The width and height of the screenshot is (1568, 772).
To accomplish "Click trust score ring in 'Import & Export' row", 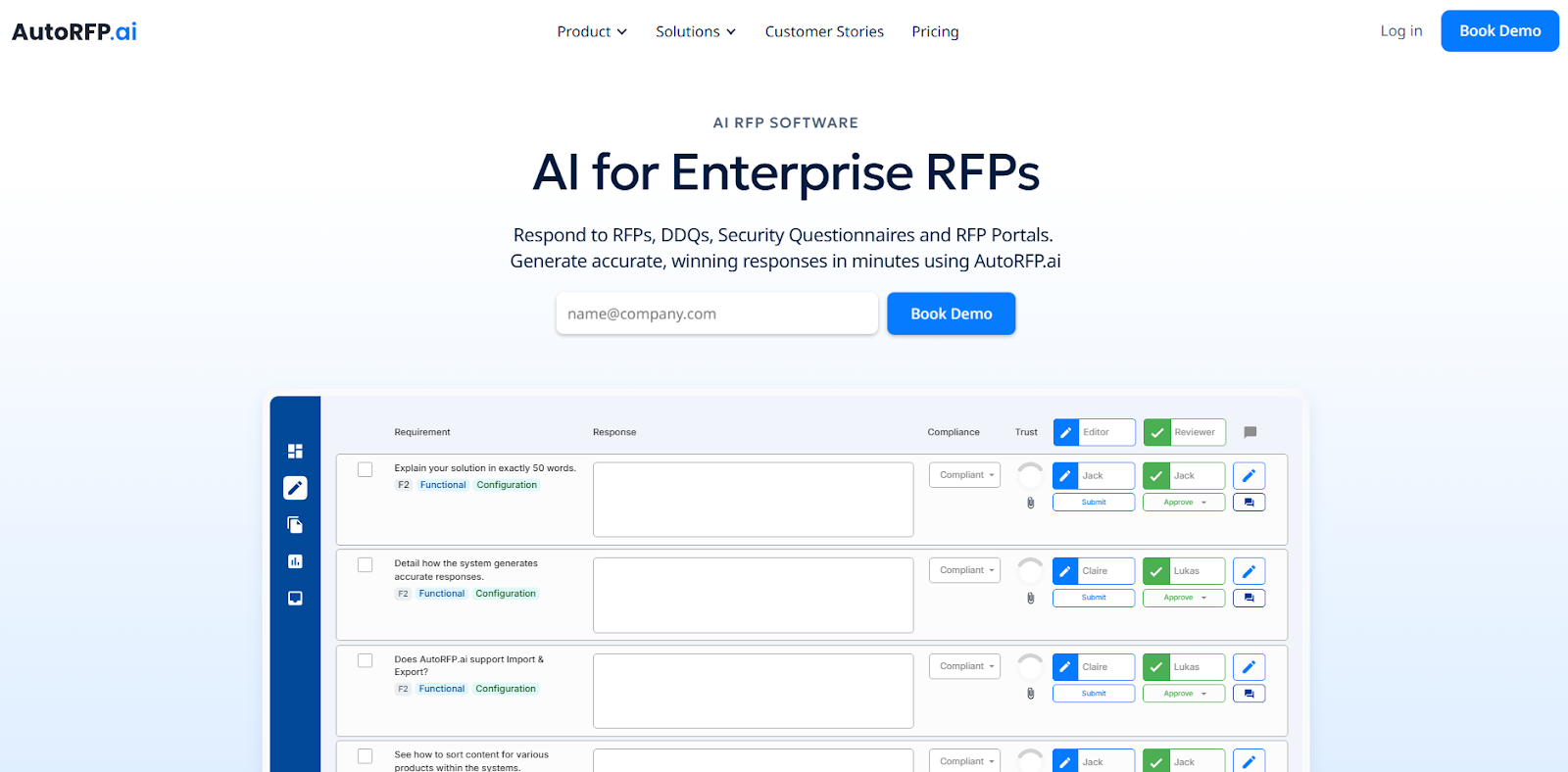I will click(1030, 667).
